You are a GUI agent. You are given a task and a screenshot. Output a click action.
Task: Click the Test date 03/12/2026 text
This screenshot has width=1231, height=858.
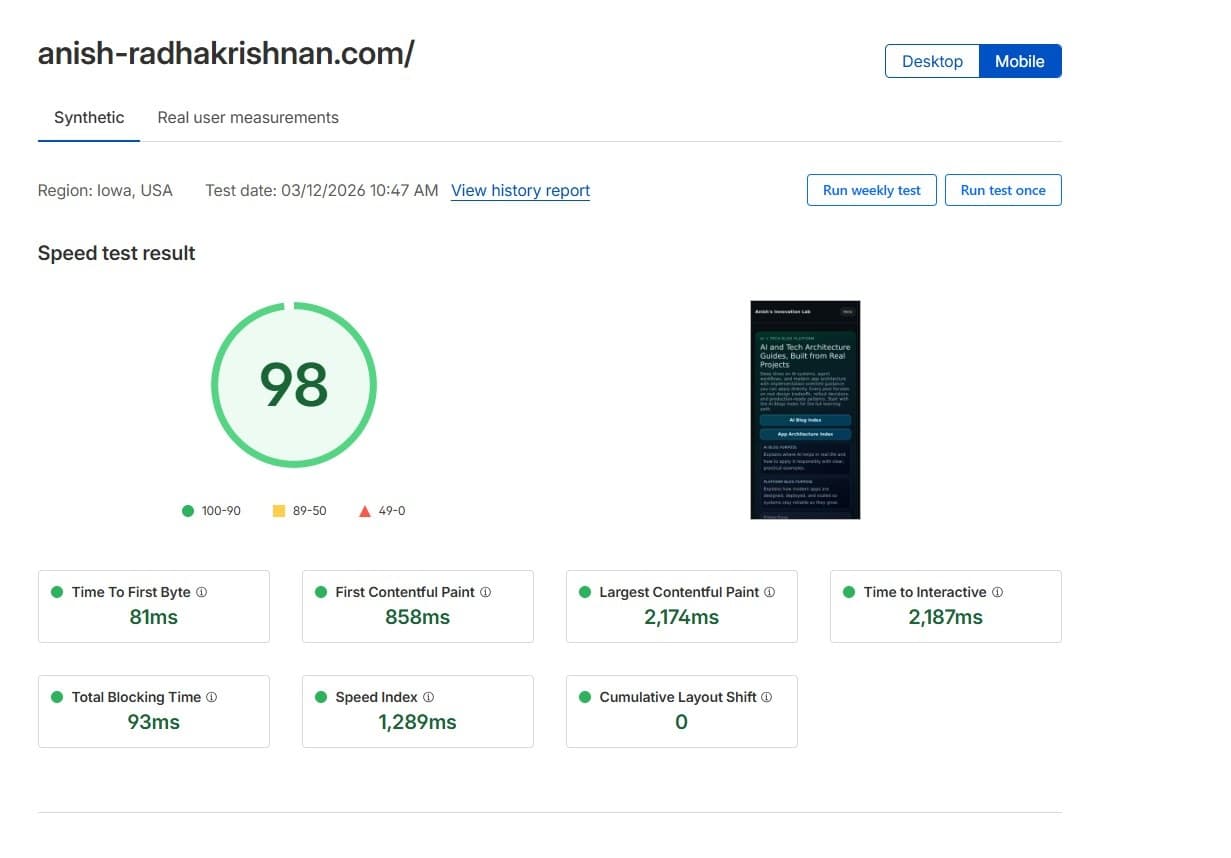pyautogui.click(x=321, y=190)
